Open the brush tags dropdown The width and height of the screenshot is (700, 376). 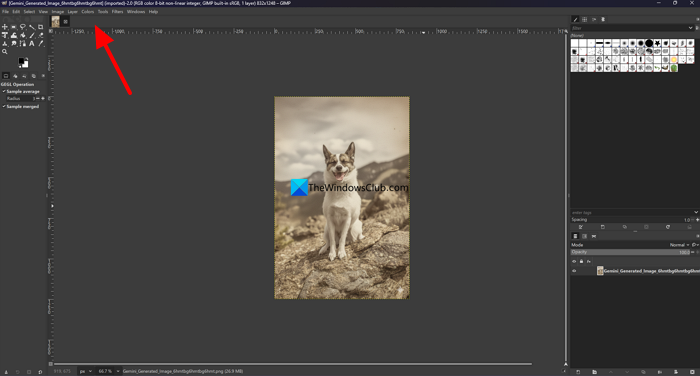[x=696, y=212]
